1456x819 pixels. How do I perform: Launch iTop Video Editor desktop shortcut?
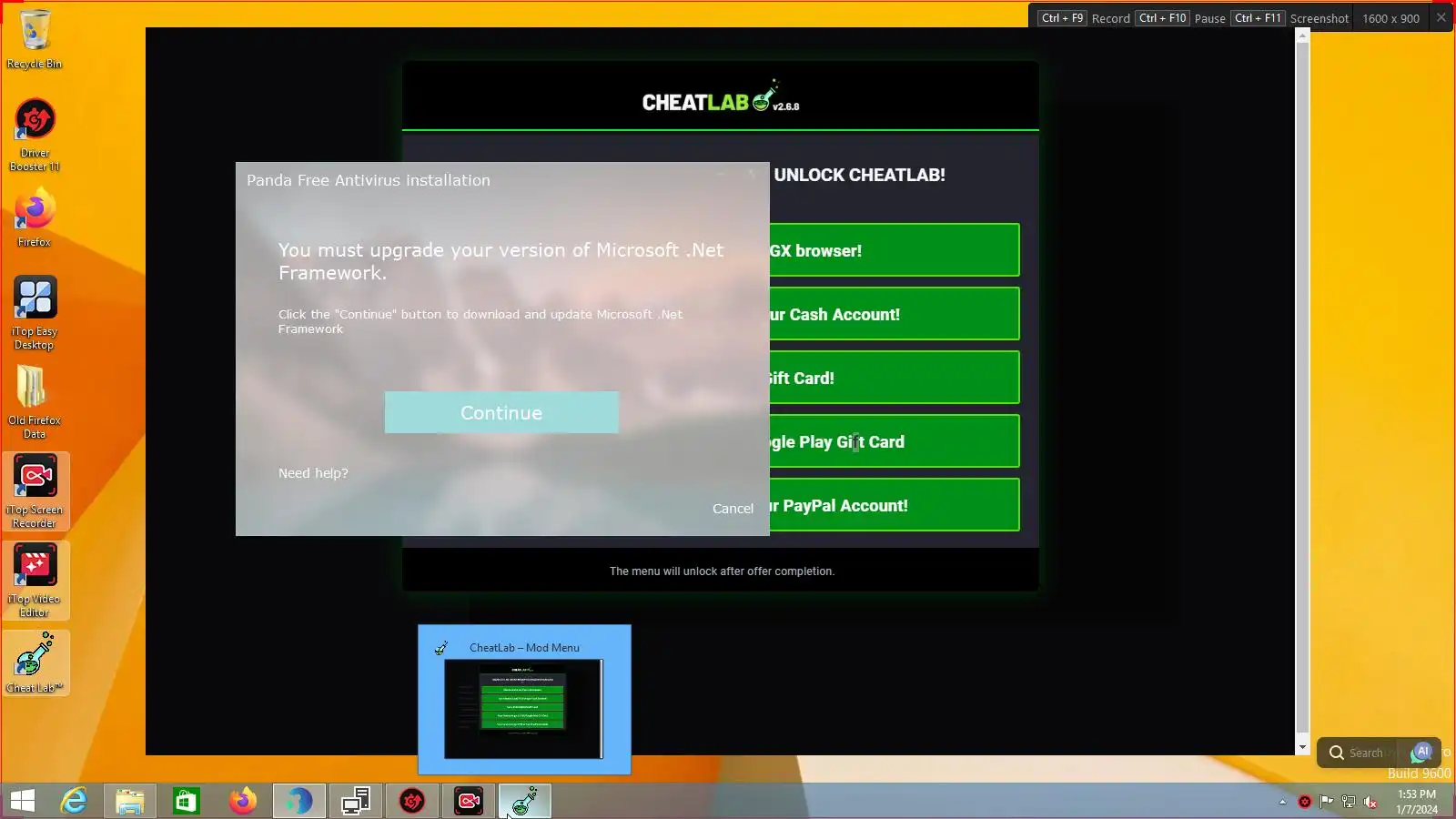tap(35, 580)
